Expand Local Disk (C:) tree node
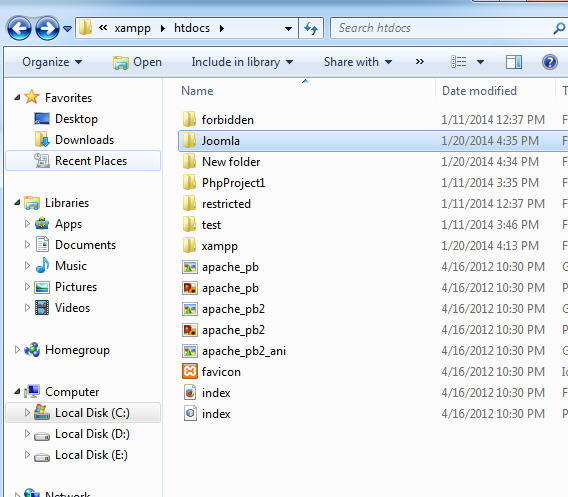Viewport: 568px width, 497px height. click(27, 413)
